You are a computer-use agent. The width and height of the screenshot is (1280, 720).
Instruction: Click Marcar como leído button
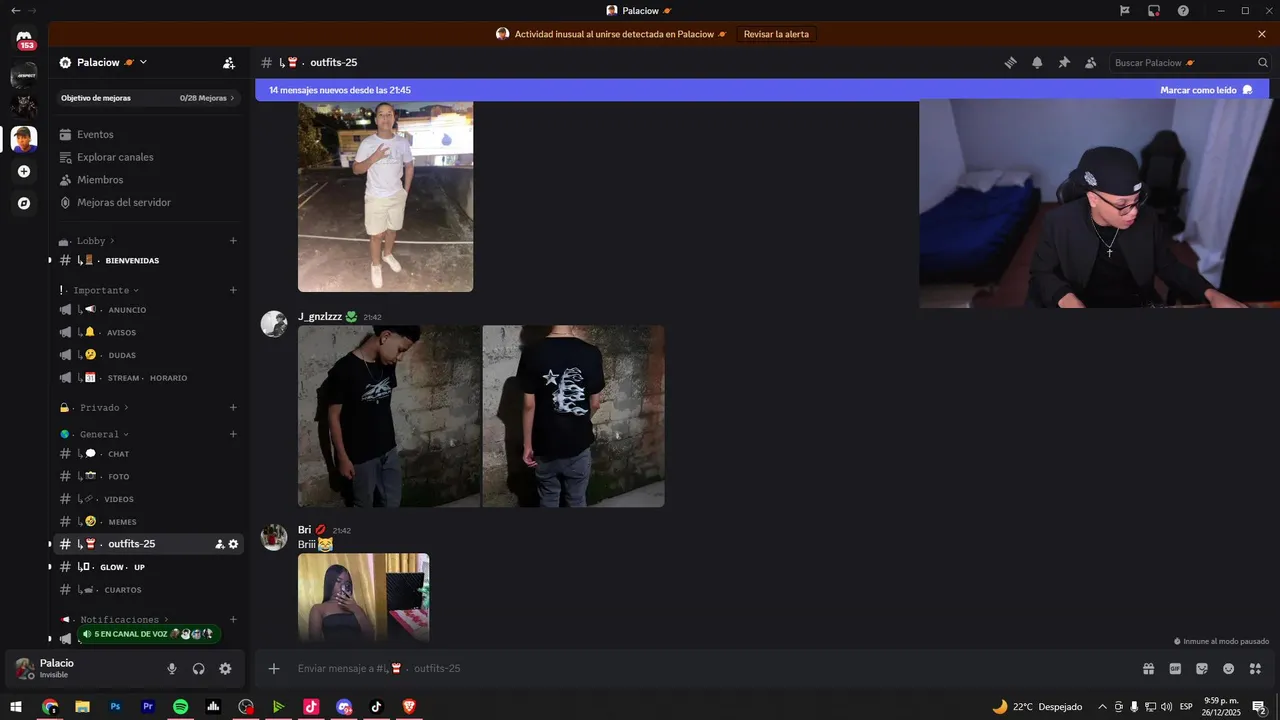click(x=1206, y=90)
